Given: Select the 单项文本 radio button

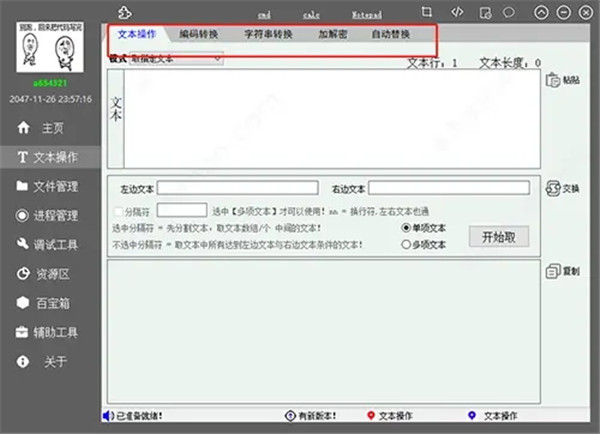Looking at the screenshot, I should pos(405,228).
